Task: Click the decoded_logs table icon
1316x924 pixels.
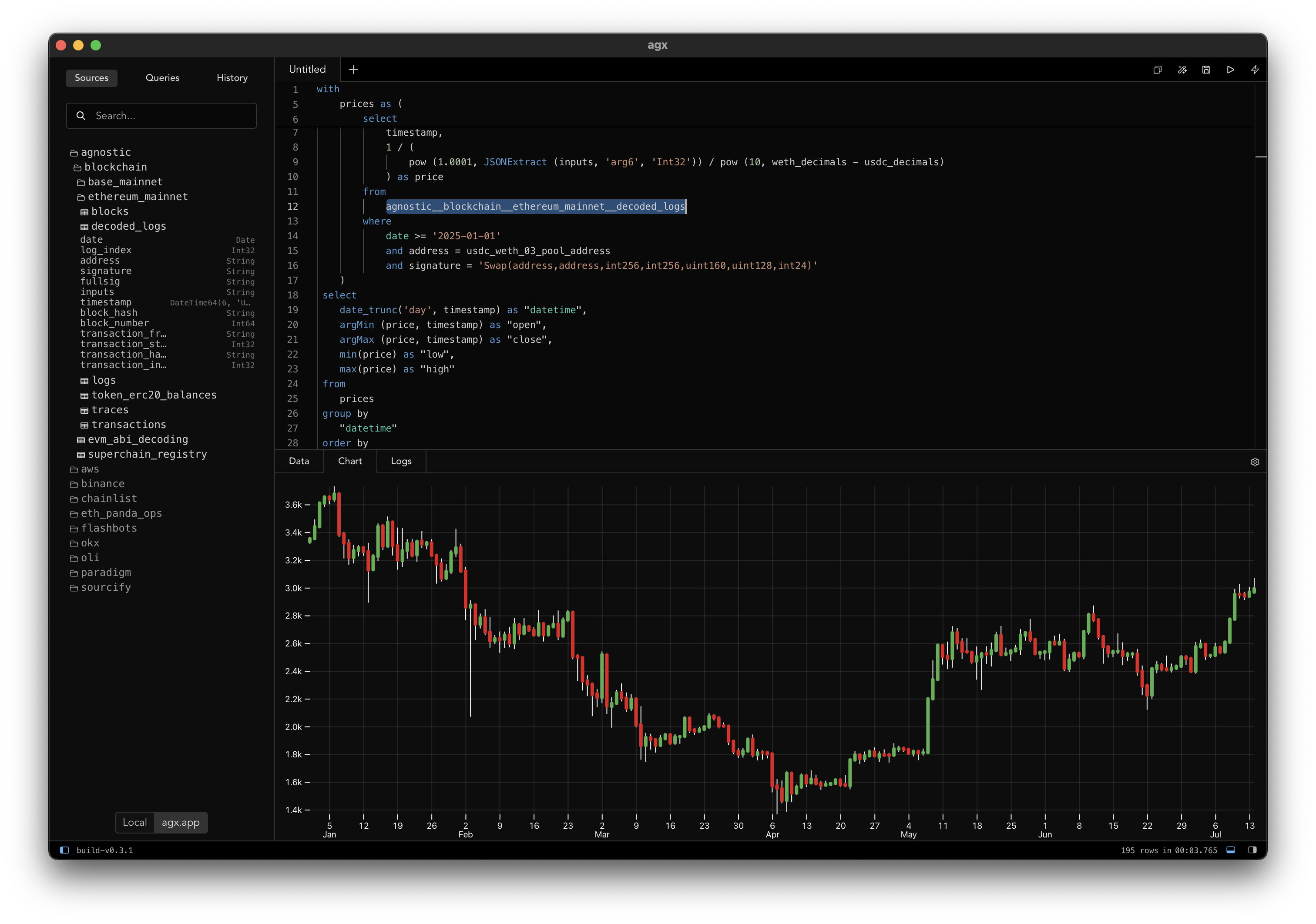Action: click(84, 227)
